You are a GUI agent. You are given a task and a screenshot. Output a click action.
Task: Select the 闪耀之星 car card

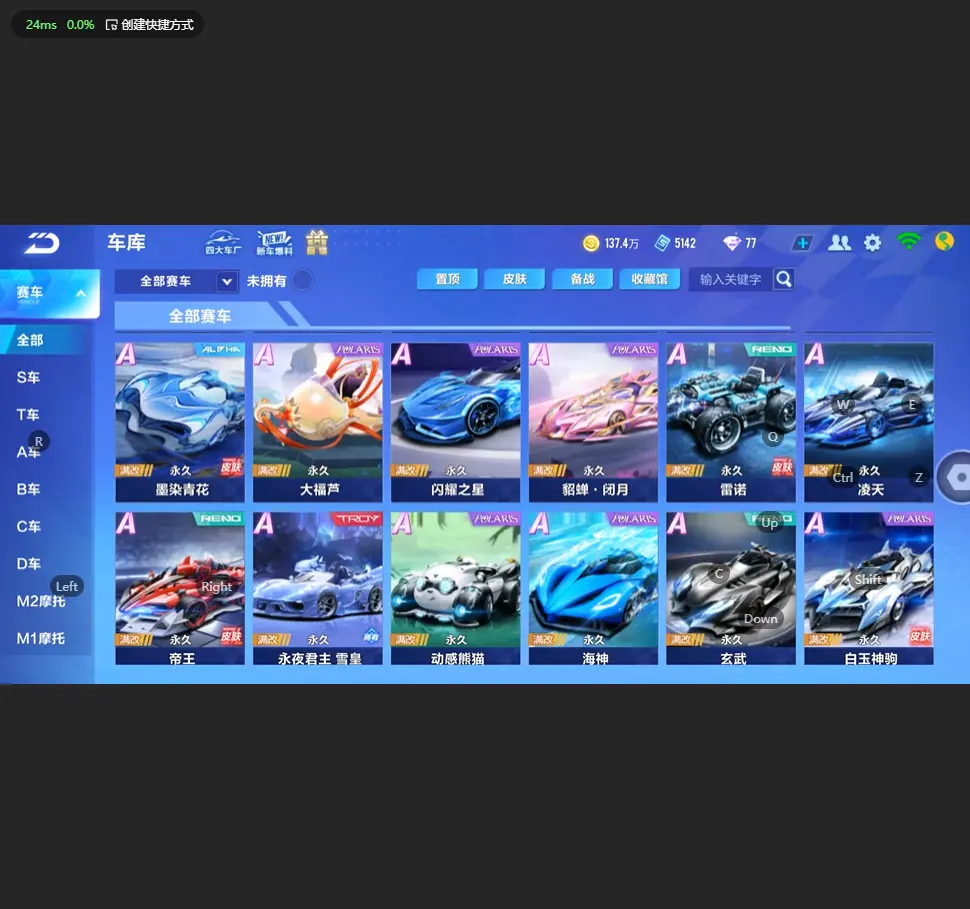click(x=455, y=422)
